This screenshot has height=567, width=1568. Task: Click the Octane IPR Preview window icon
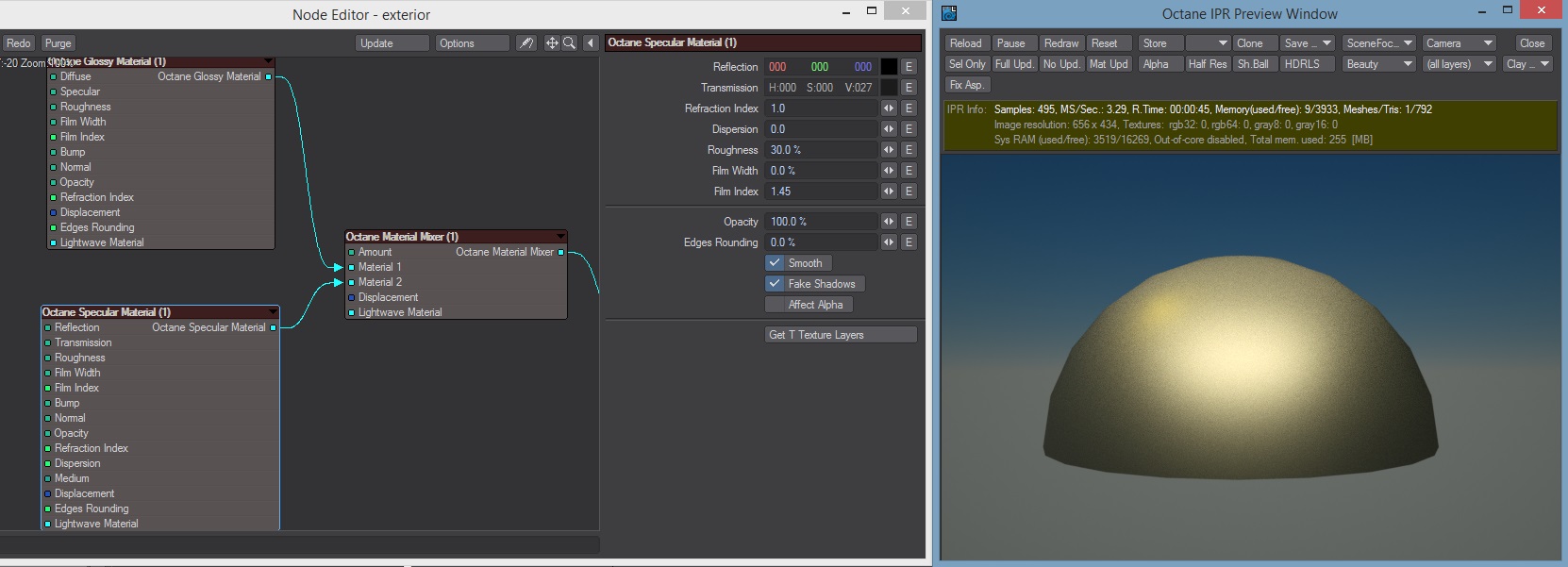coord(949,13)
